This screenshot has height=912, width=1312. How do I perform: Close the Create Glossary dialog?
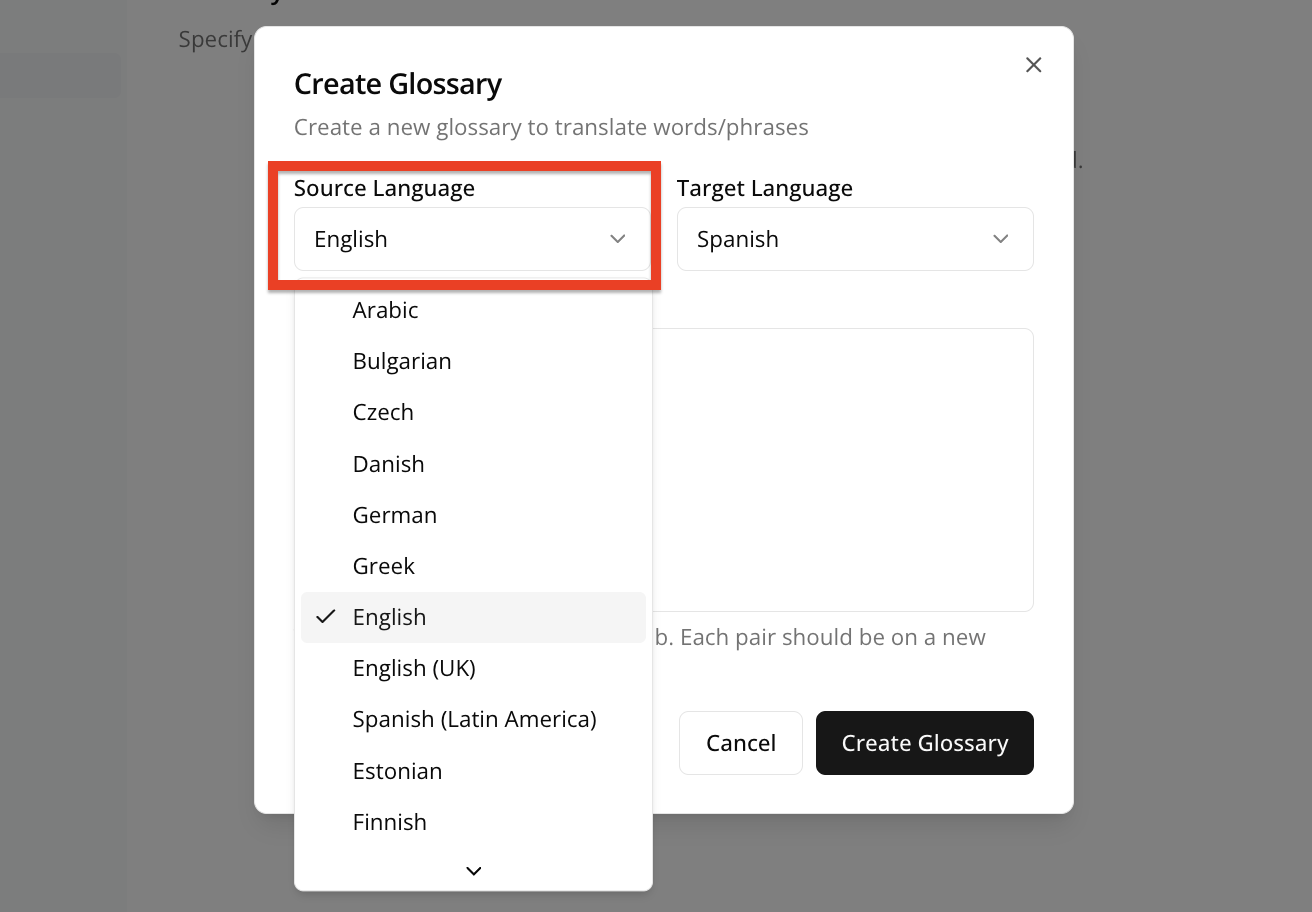[x=1034, y=65]
